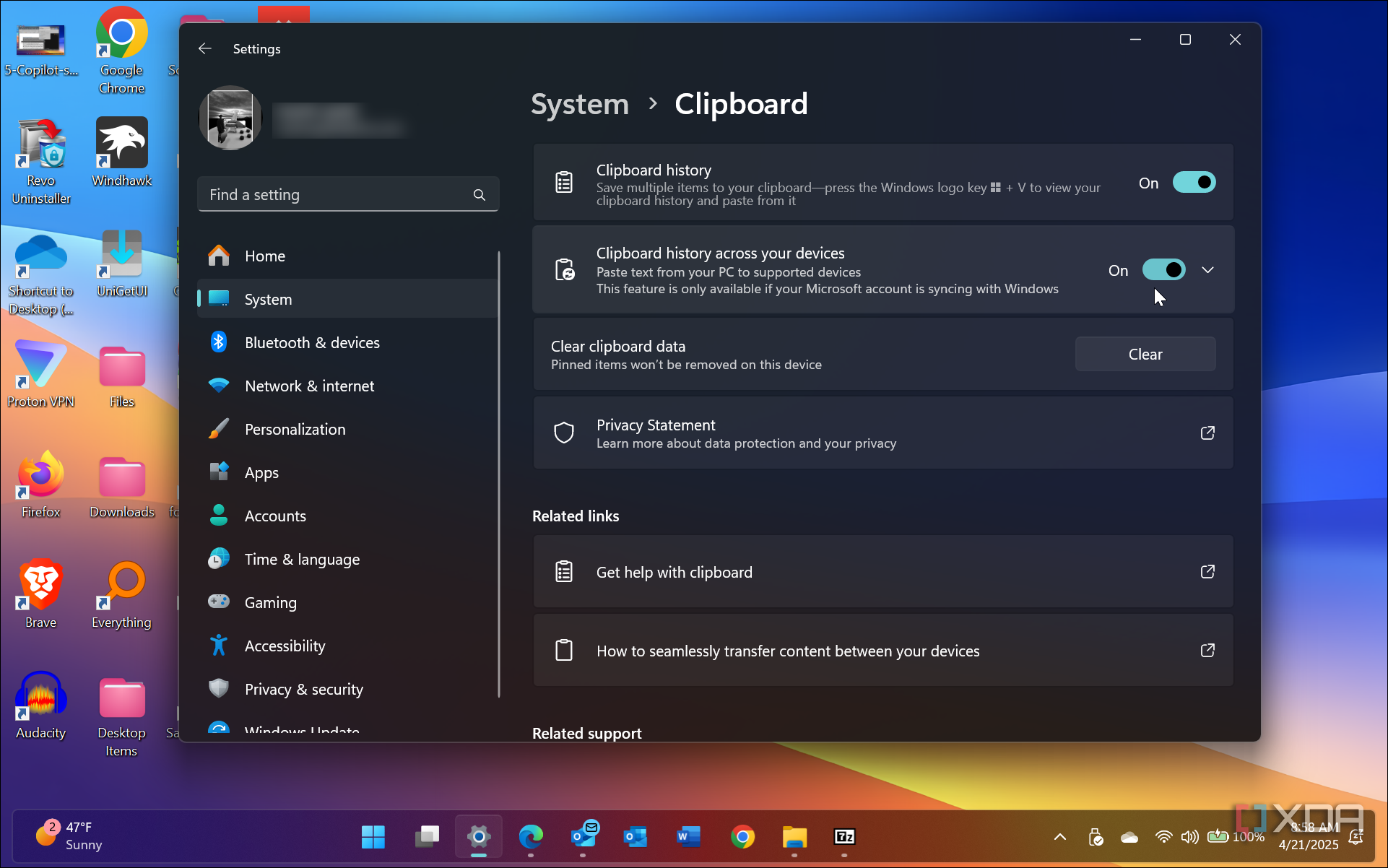Screen dimensions: 1388x868
Task: Click the search magnifier icon
Action: [480, 195]
